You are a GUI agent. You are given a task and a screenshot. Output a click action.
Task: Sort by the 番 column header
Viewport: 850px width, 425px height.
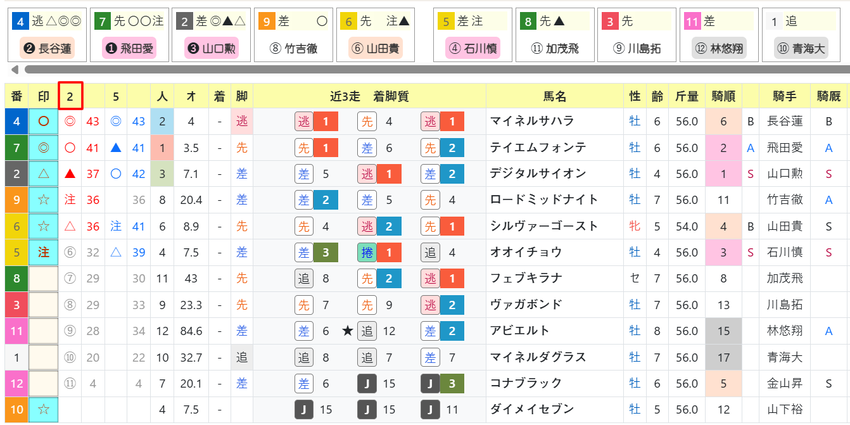(16, 96)
